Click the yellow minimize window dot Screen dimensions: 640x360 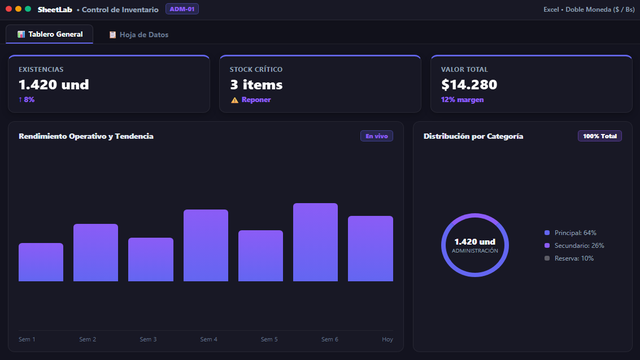(x=18, y=9)
